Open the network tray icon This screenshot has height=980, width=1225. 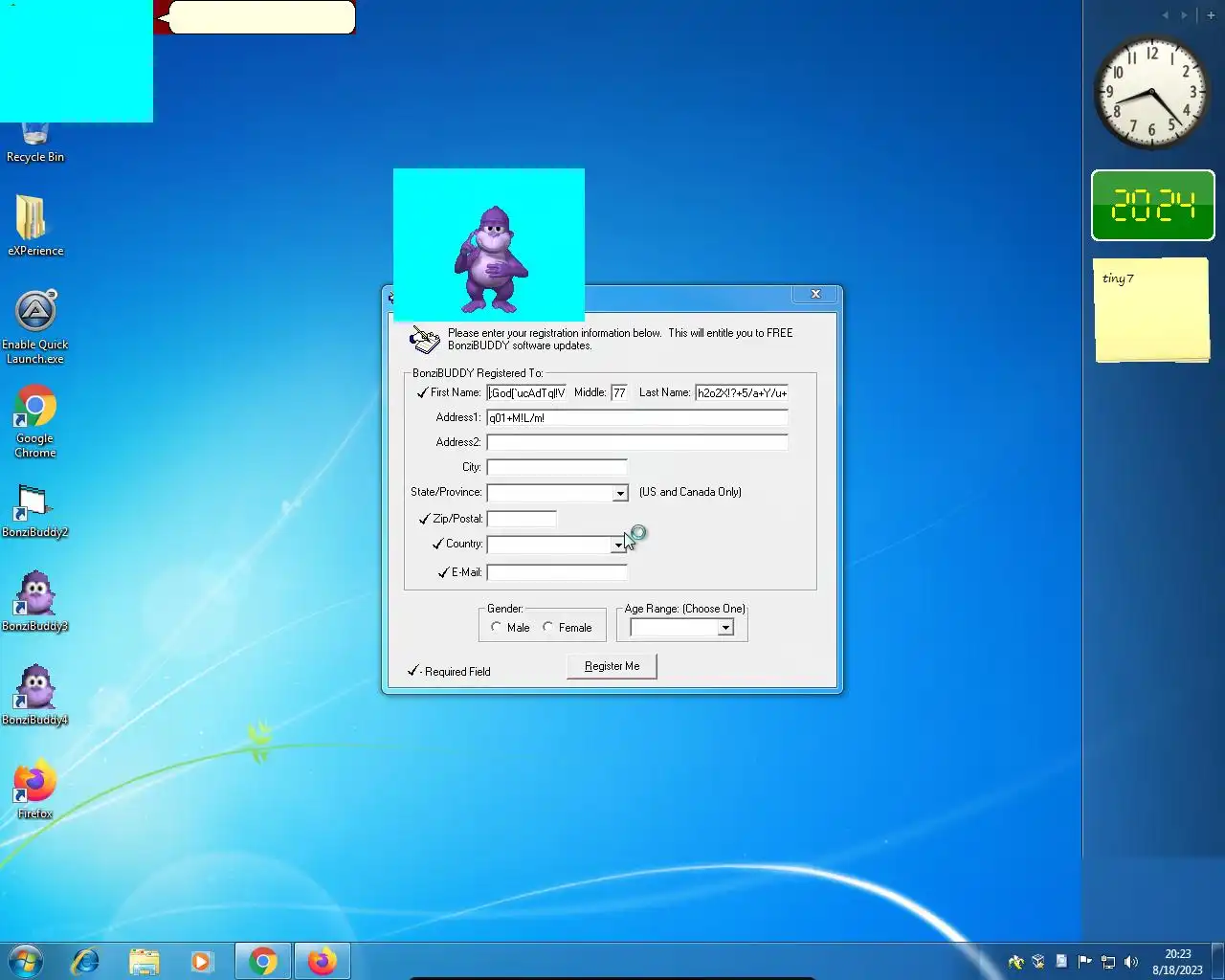click(1108, 962)
